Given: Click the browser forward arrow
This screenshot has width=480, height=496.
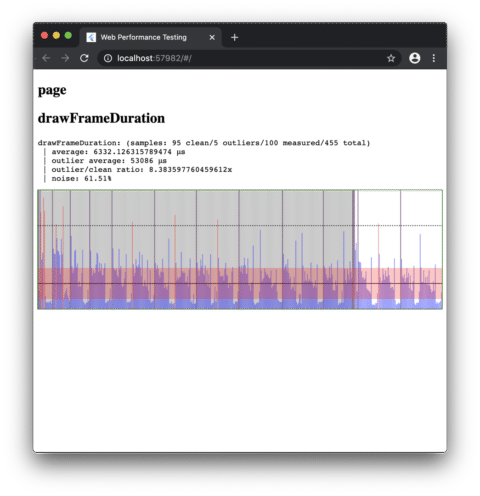Looking at the screenshot, I should [x=65, y=58].
